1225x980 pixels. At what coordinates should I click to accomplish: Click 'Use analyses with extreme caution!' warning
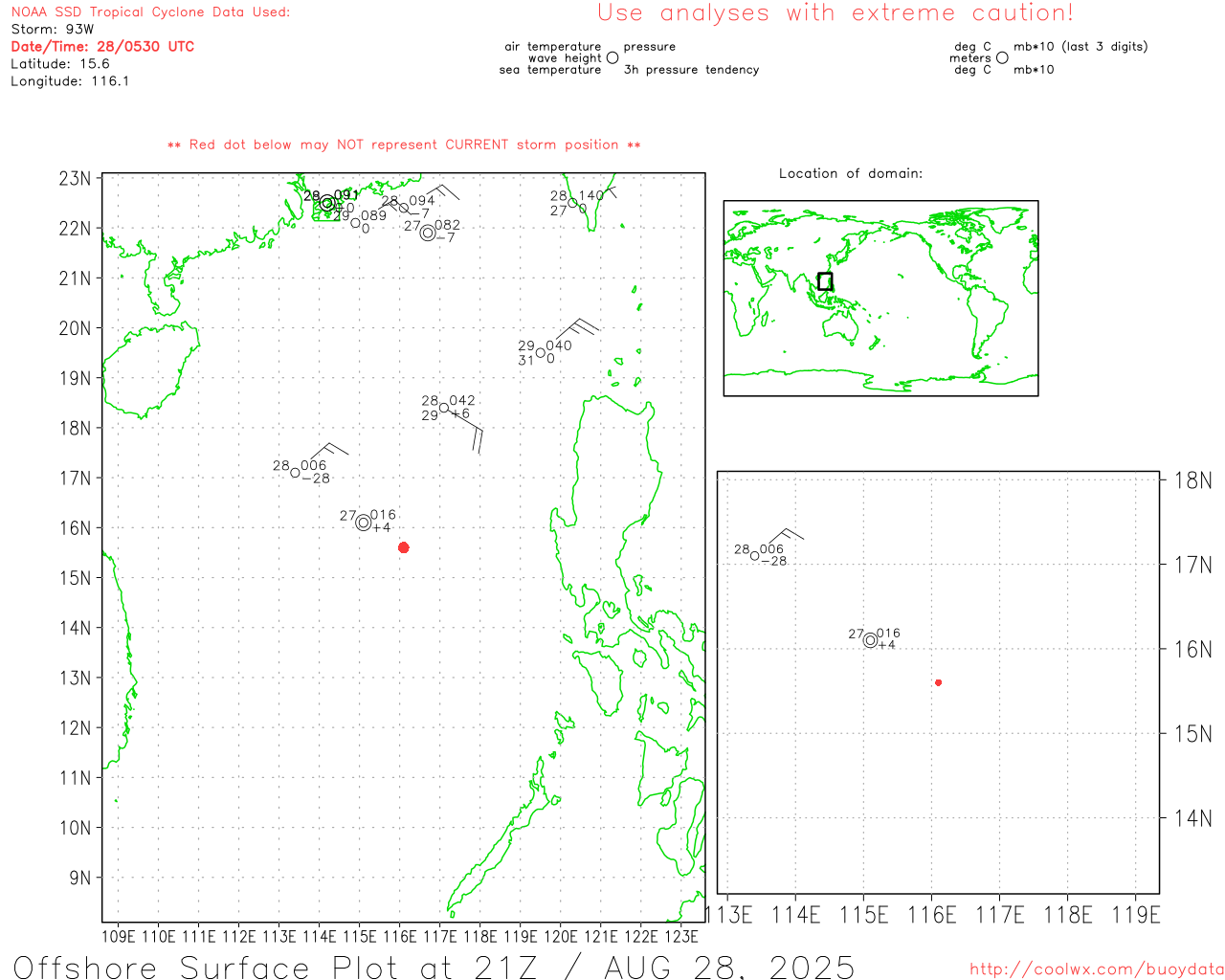click(835, 13)
